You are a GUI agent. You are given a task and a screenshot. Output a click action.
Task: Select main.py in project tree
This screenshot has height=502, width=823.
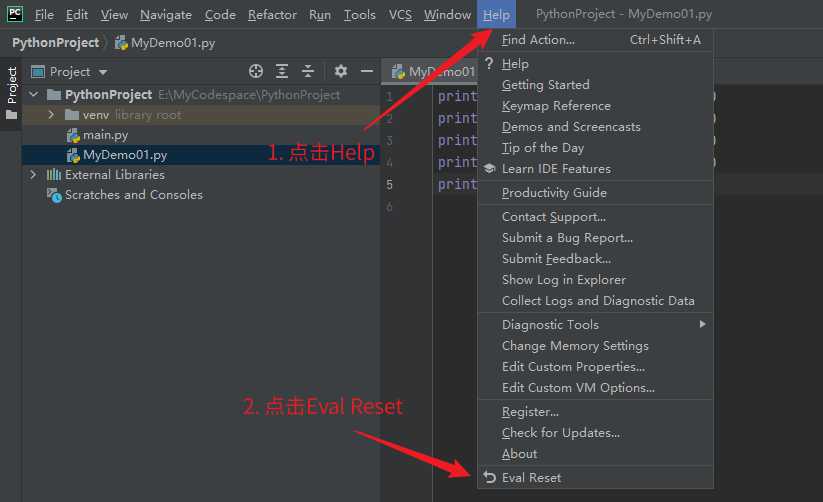point(105,135)
